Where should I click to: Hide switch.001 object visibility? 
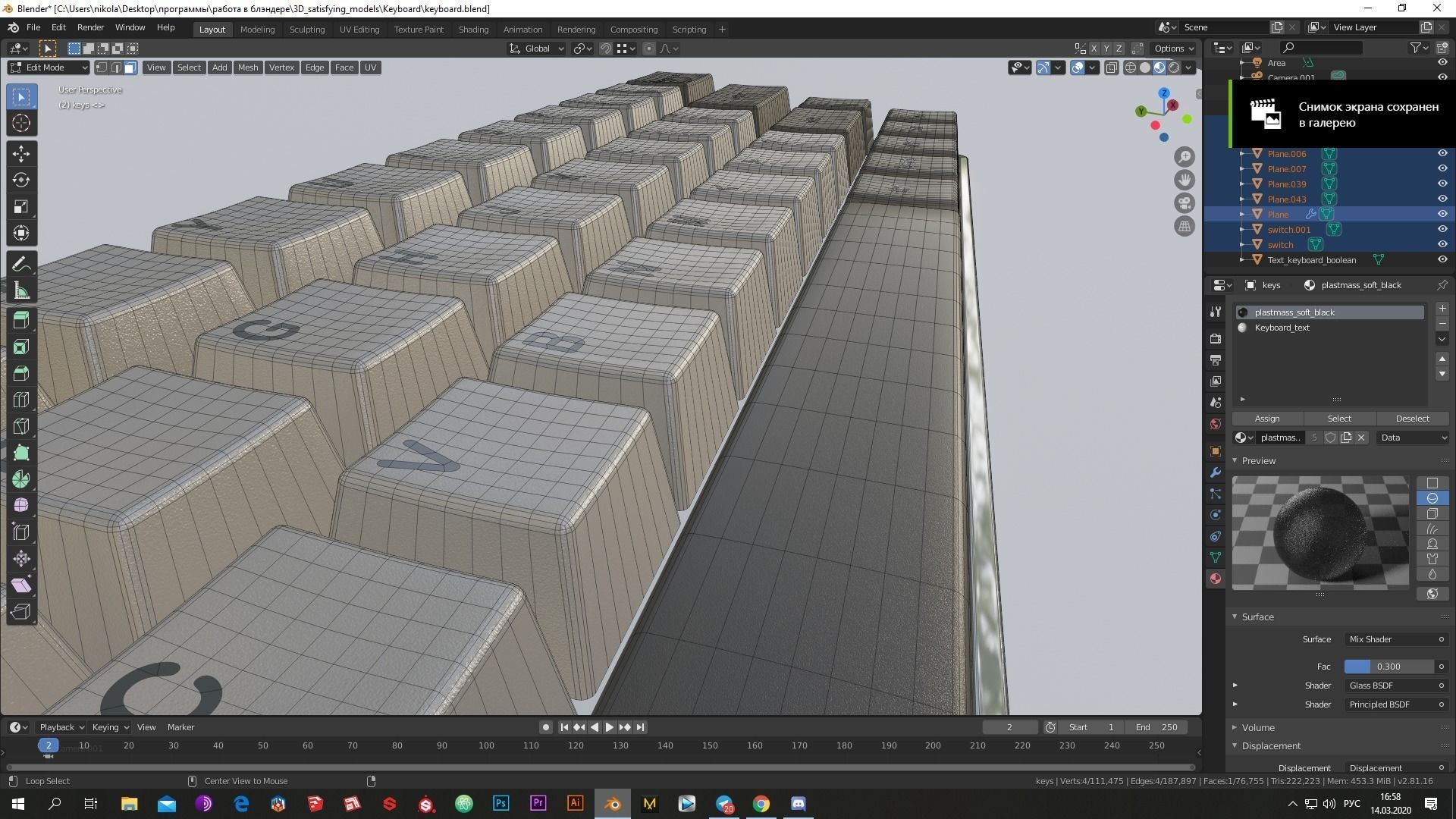point(1442,229)
